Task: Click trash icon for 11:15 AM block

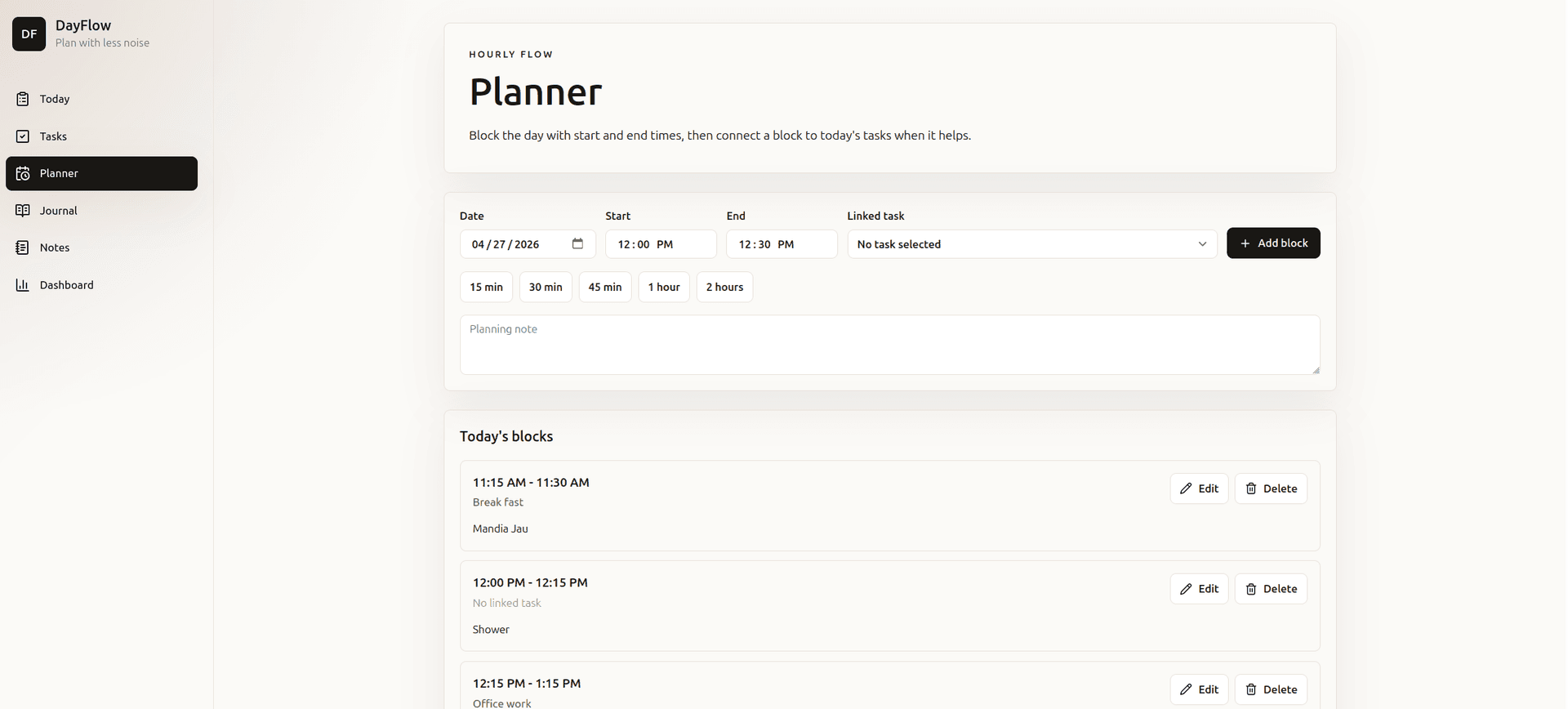Action: point(1250,488)
